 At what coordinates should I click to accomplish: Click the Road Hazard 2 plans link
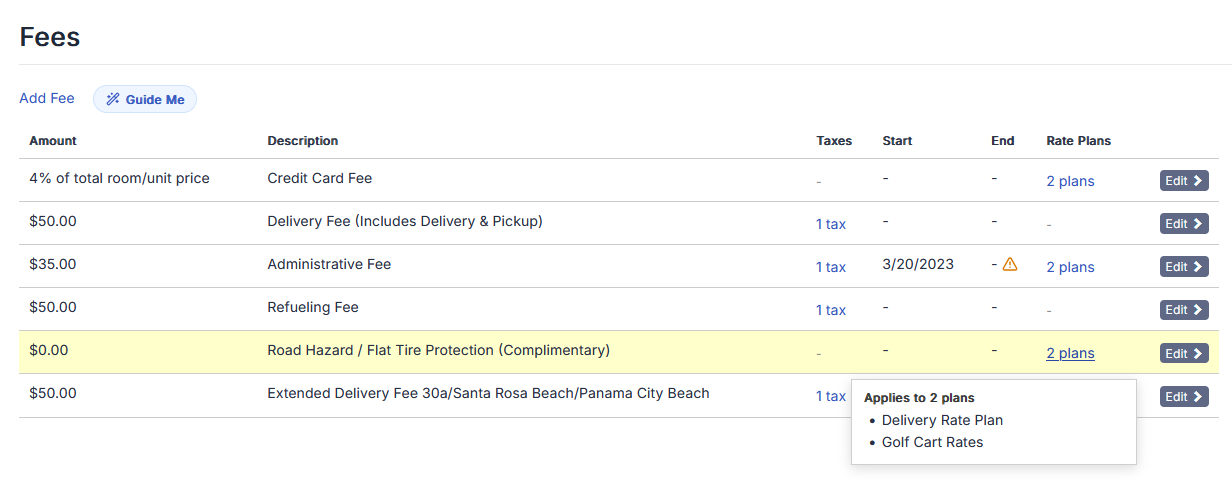click(x=1070, y=353)
